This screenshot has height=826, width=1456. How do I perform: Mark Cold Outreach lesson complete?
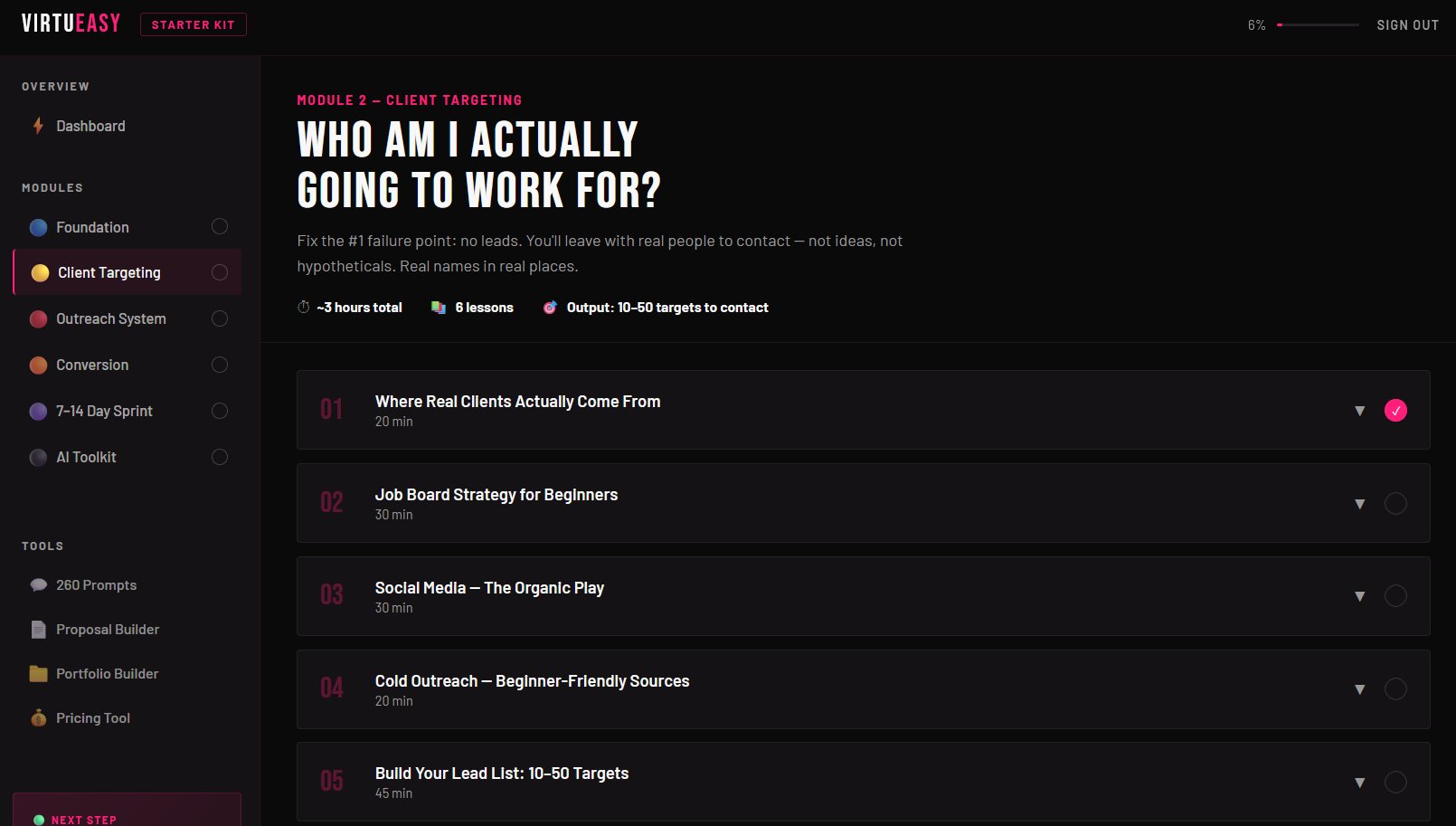(x=1395, y=688)
